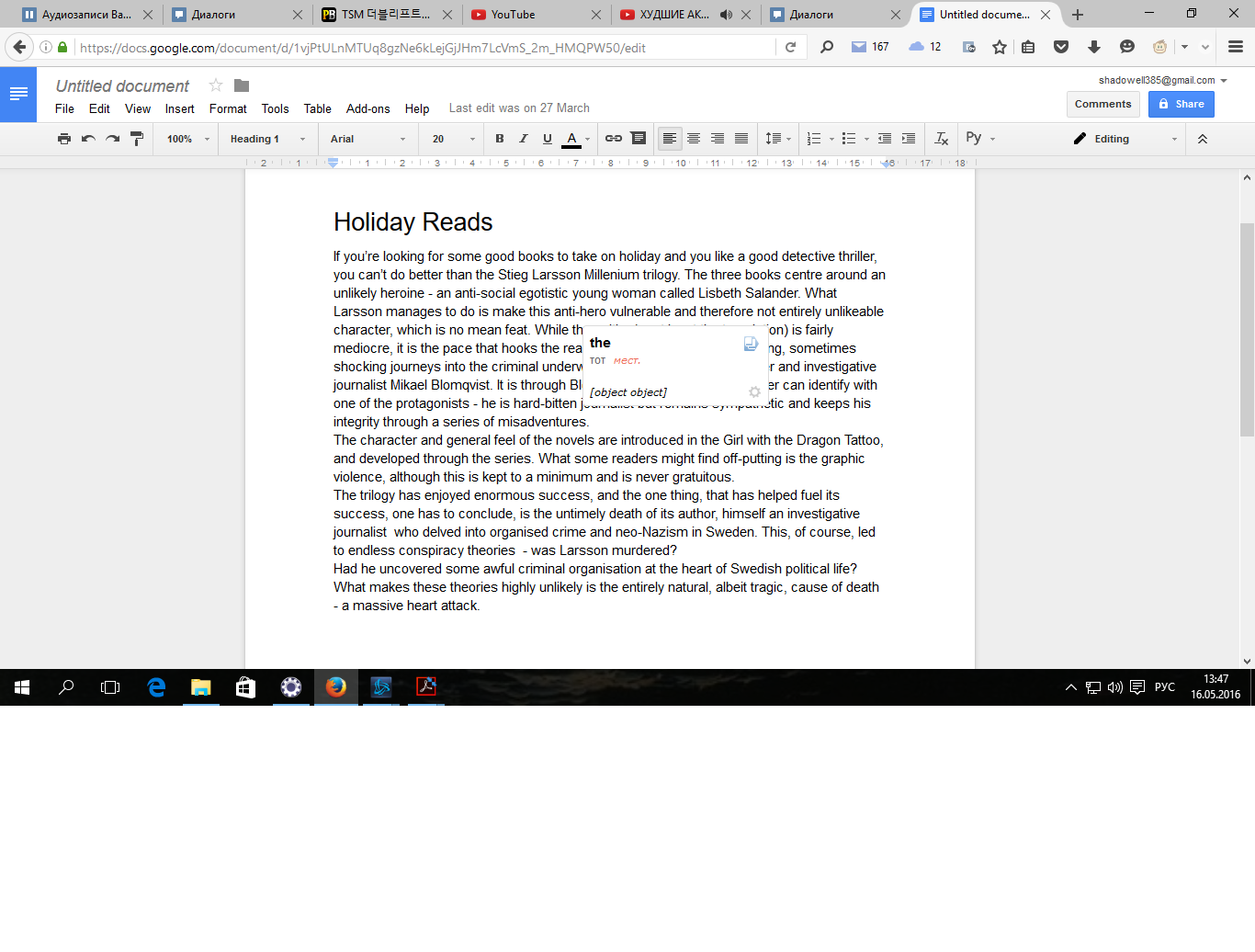Open File Explorer from the taskbar
The width and height of the screenshot is (1255, 952).
pos(200,687)
